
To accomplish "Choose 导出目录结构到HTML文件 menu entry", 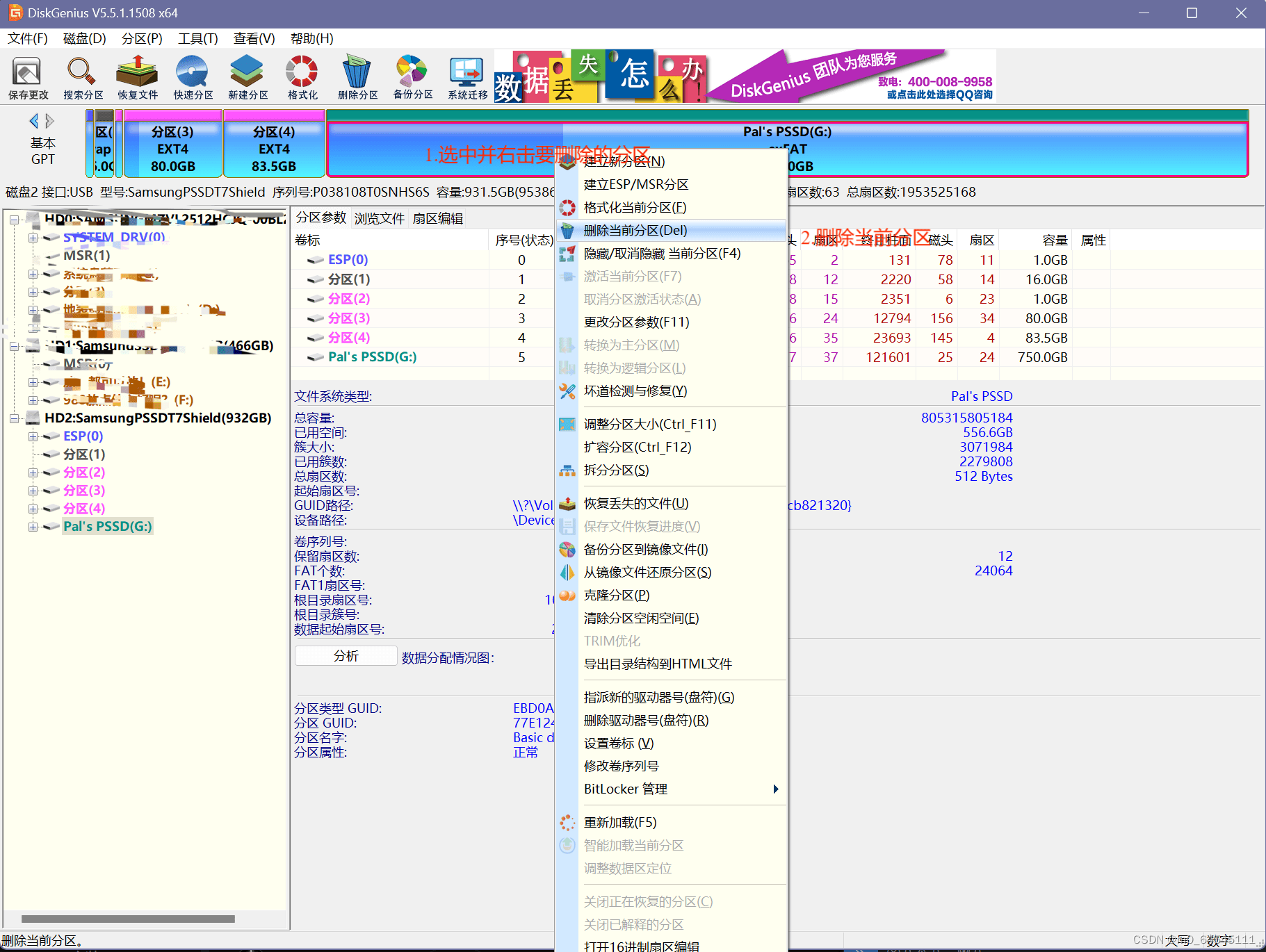I will point(672,664).
